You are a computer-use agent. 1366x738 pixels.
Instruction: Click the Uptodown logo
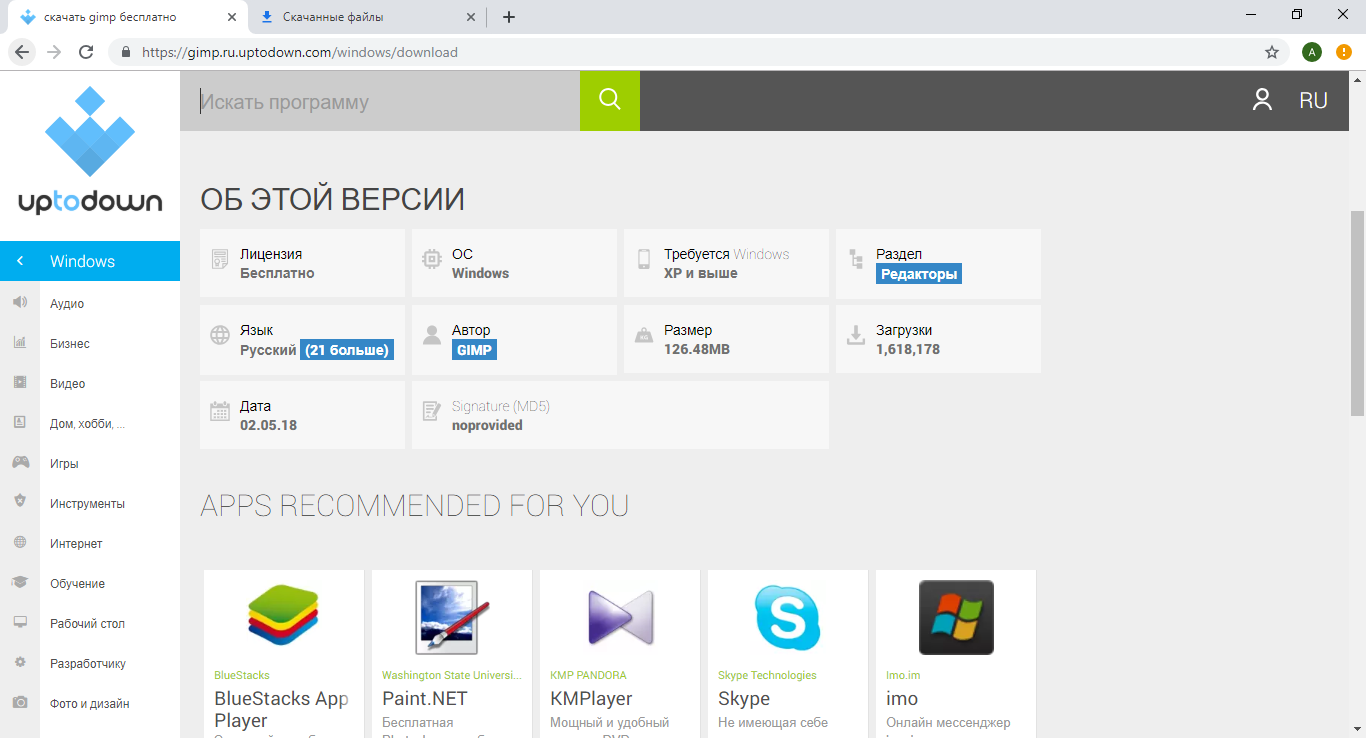pyautogui.click(x=90, y=151)
